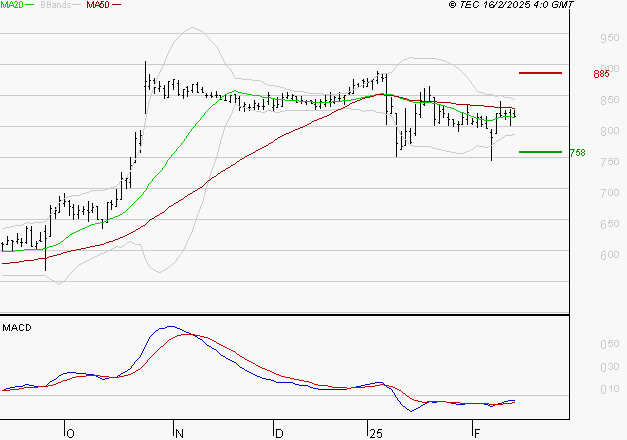Select the green support line at 758

pos(540,152)
